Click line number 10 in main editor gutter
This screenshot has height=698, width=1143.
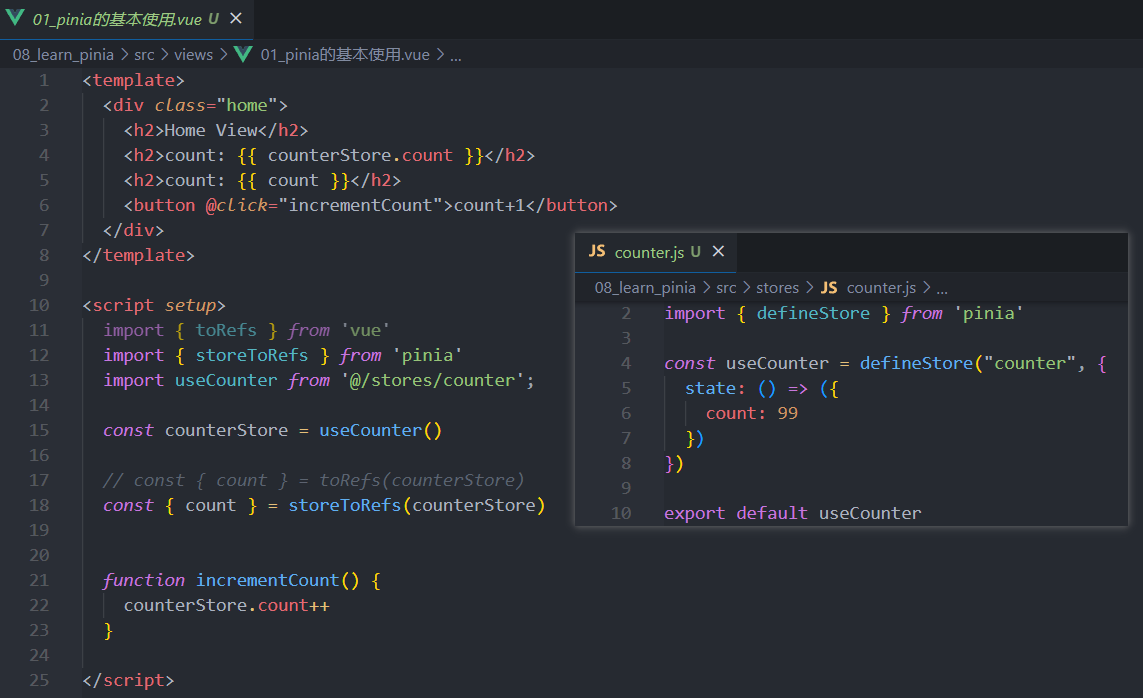pyautogui.click(x=39, y=305)
